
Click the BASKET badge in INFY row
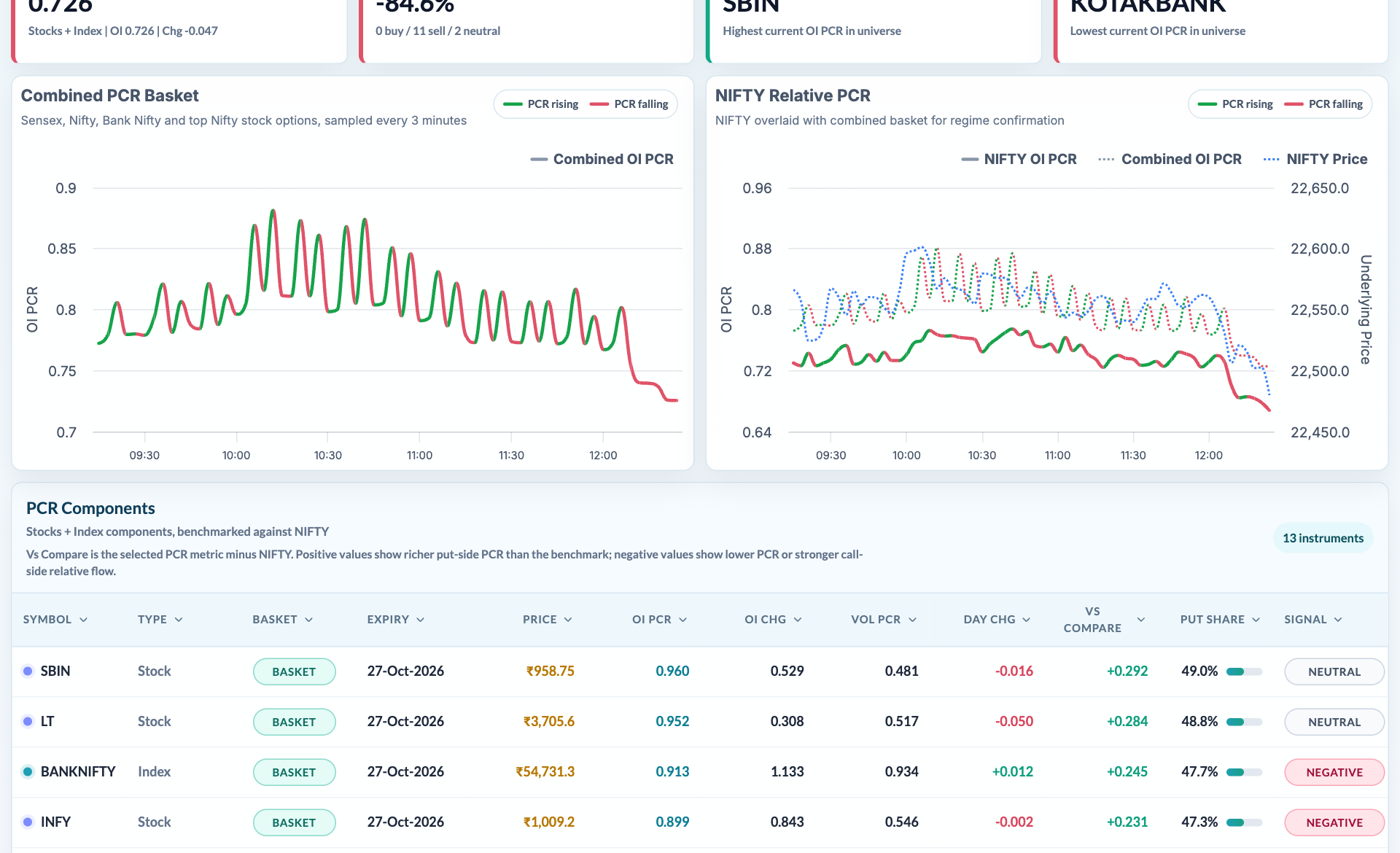[x=294, y=822]
